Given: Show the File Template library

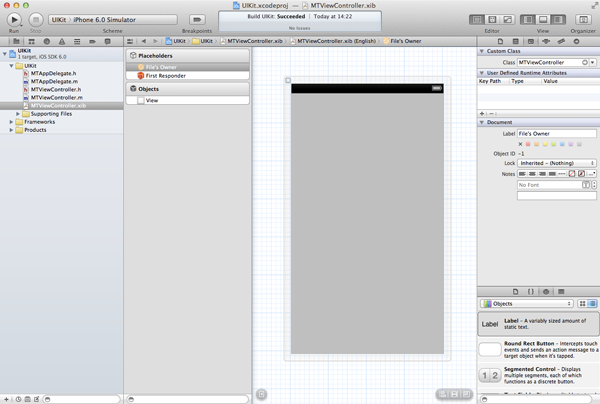Looking at the screenshot, I should pyautogui.click(x=515, y=292).
